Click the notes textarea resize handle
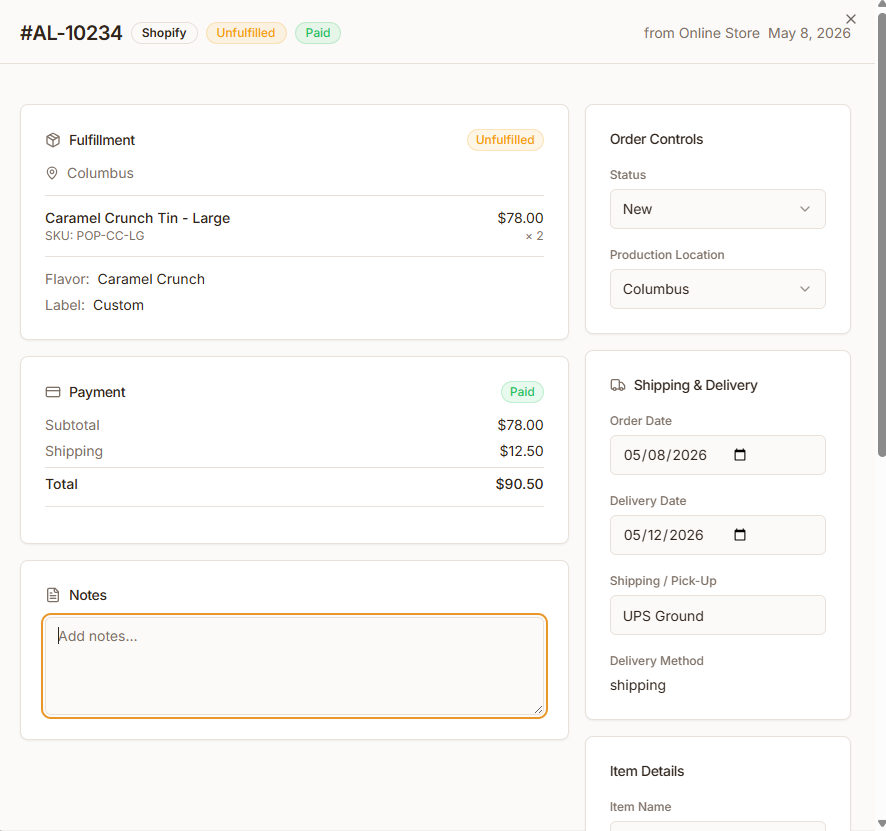Screen dimensions: 886x831 538,710
